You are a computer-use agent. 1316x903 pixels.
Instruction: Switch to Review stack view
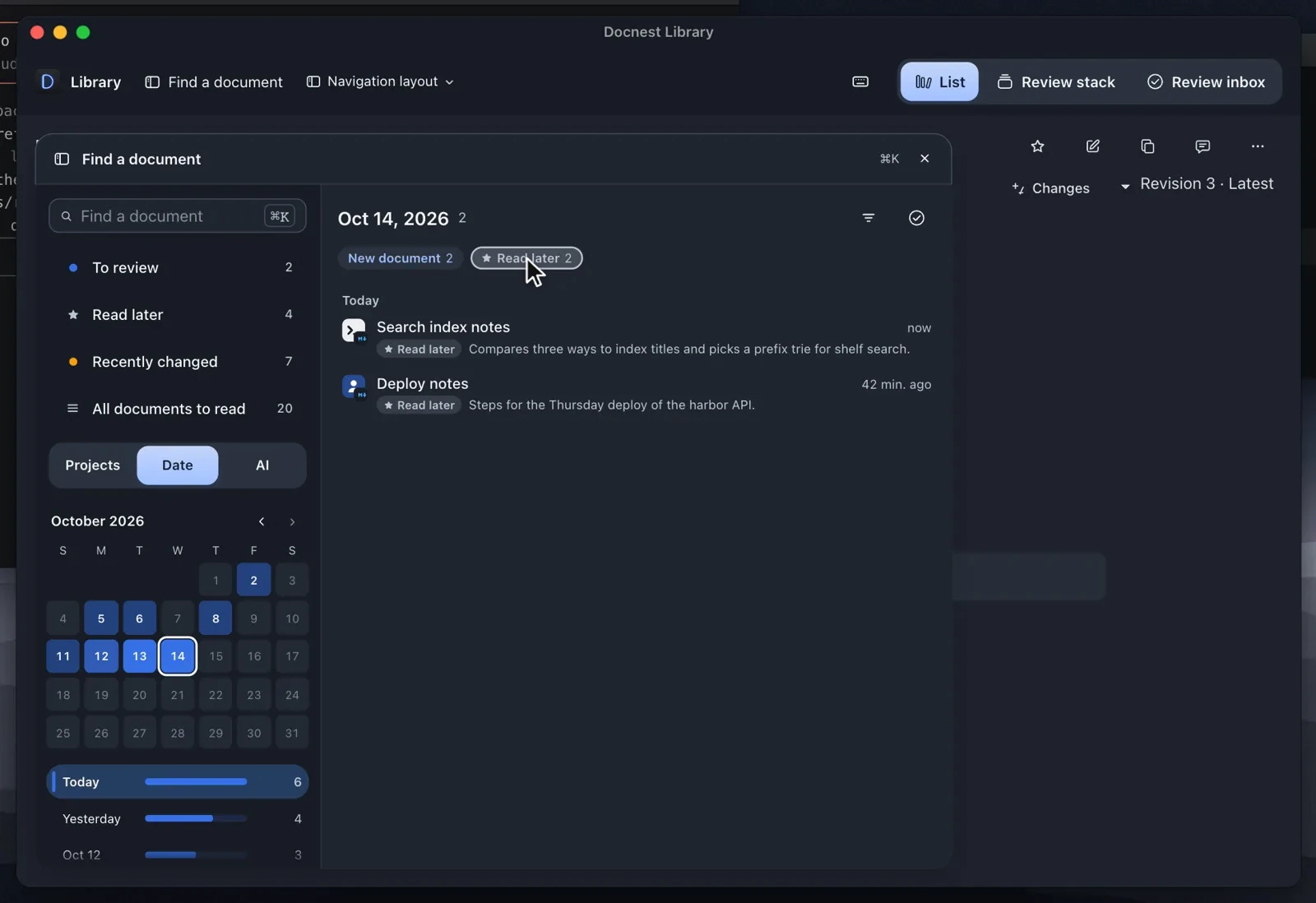1056,81
